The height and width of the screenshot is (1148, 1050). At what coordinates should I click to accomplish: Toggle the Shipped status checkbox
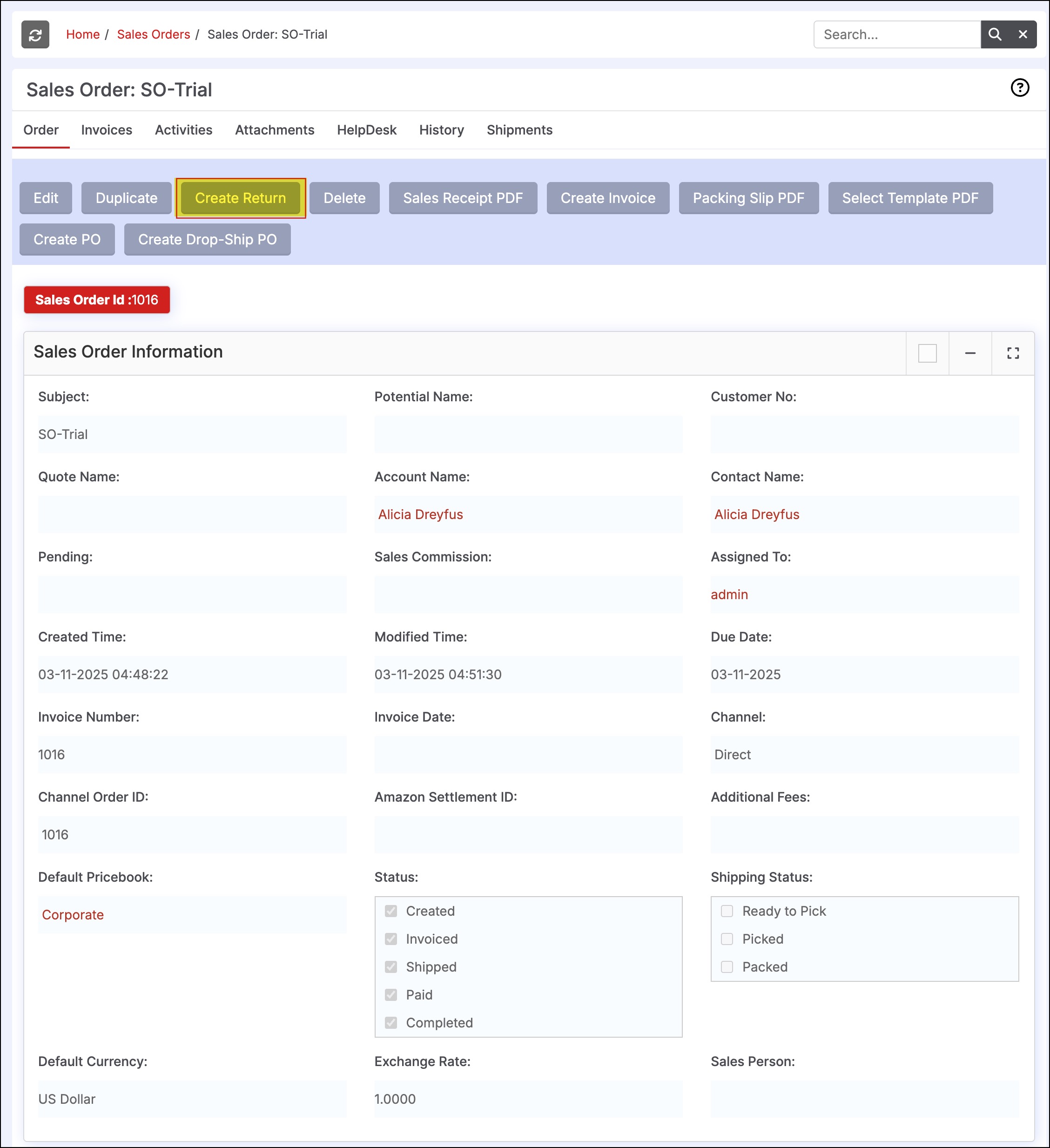(390, 967)
